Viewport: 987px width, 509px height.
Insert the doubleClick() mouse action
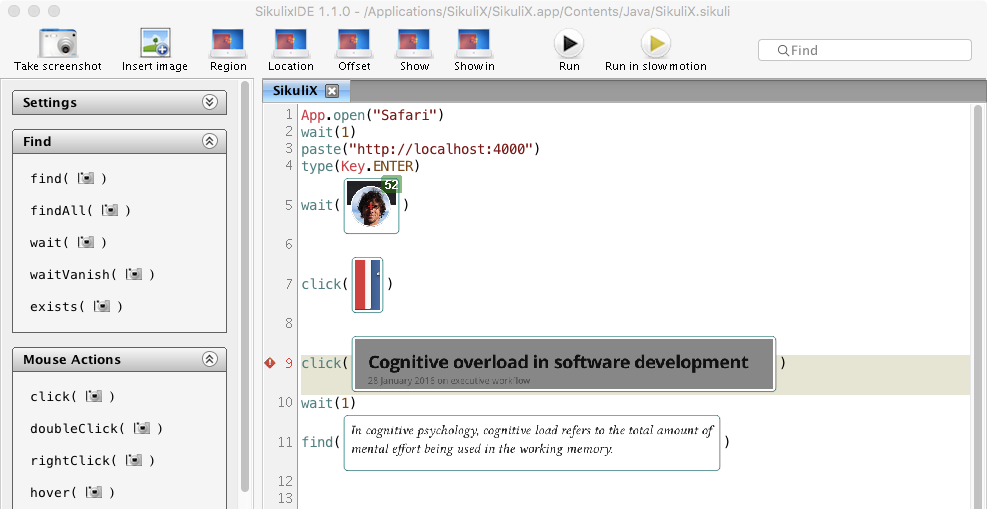[96, 428]
